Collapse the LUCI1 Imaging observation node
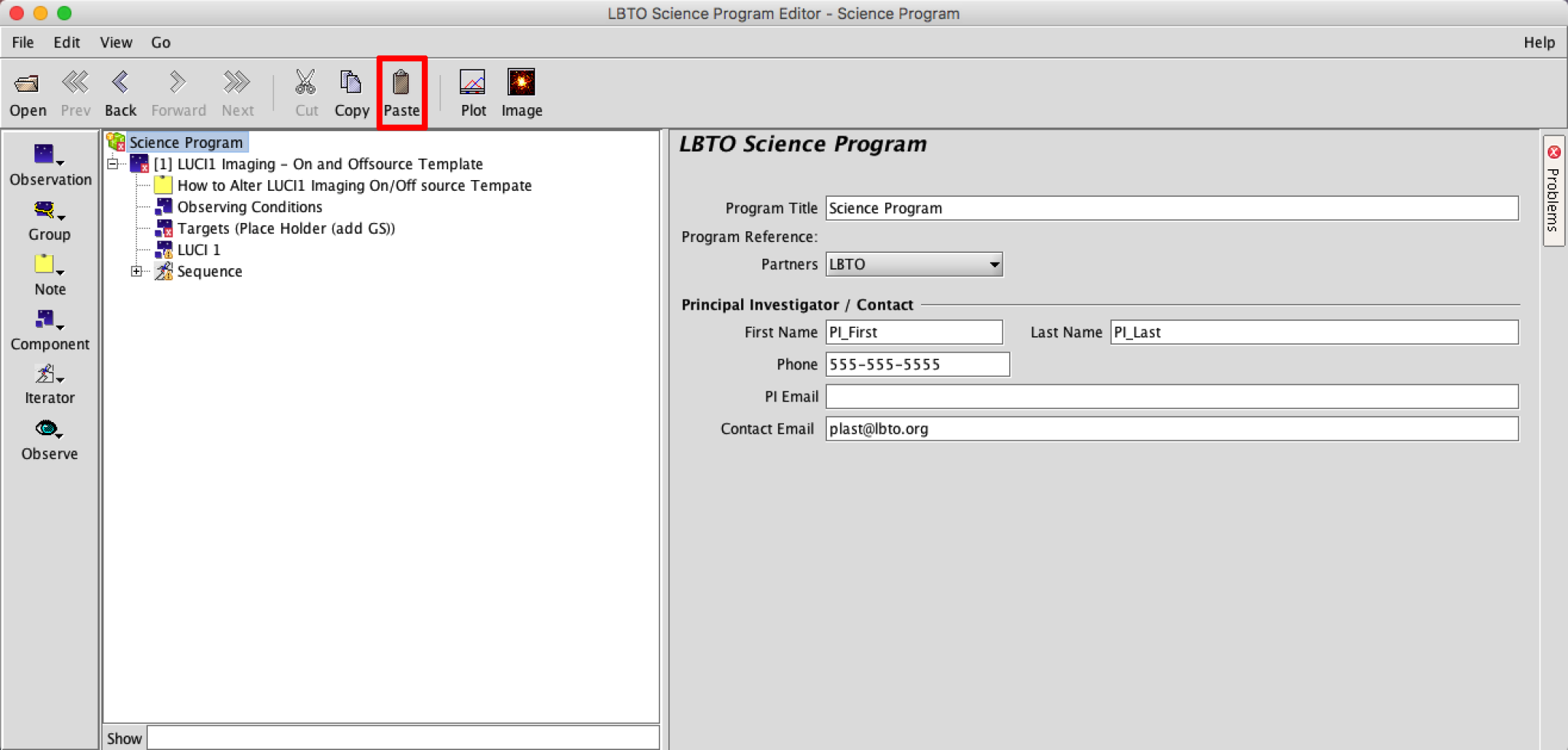The width and height of the screenshot is (1568, 750). pyautogui.click(x=113, y=163)
